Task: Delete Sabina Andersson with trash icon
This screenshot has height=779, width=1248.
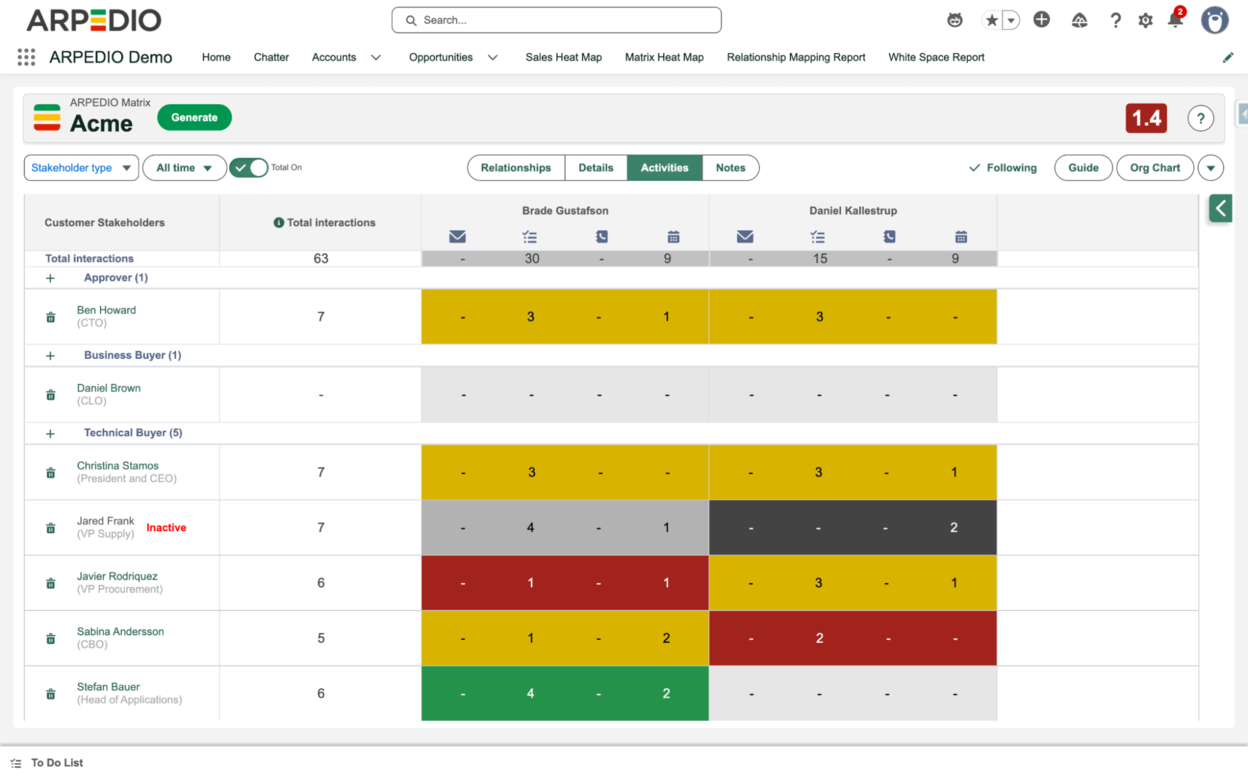Action: tap(51, 638)
